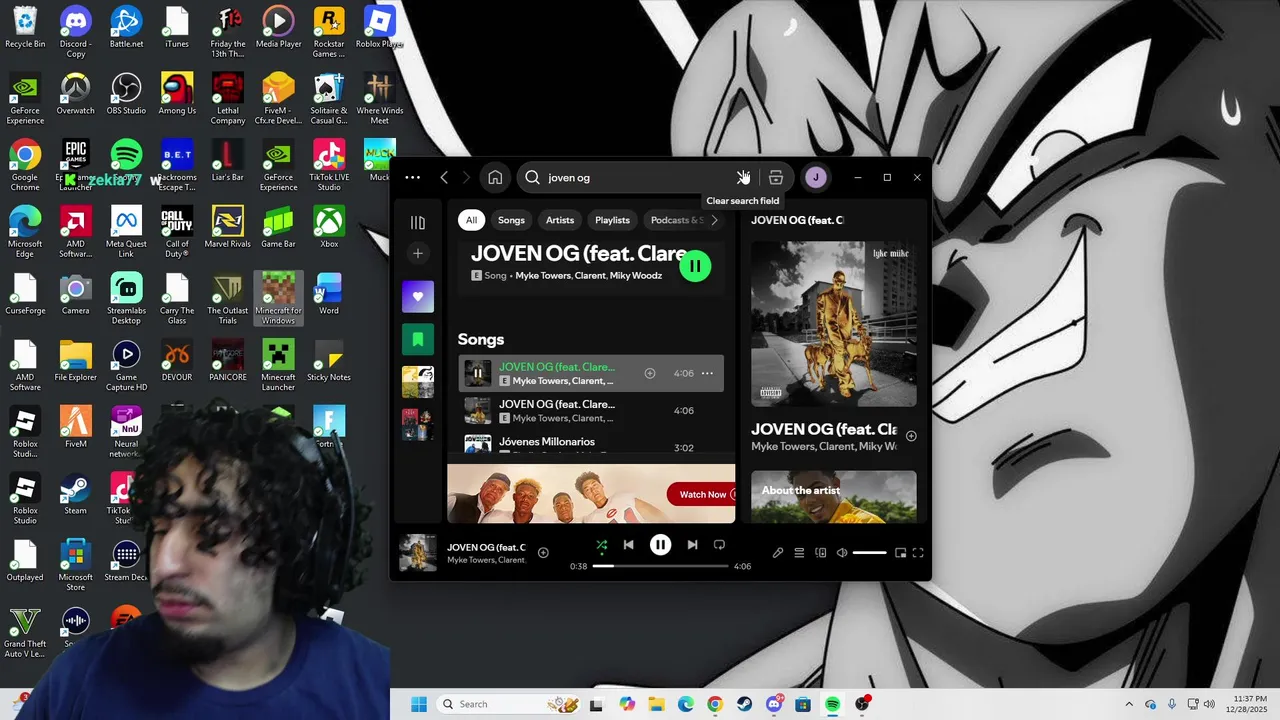Open Rockstar Games desktop shortcut
Image resolution: width=1280 pixels, height=720 pixels.
pos(329,33)
